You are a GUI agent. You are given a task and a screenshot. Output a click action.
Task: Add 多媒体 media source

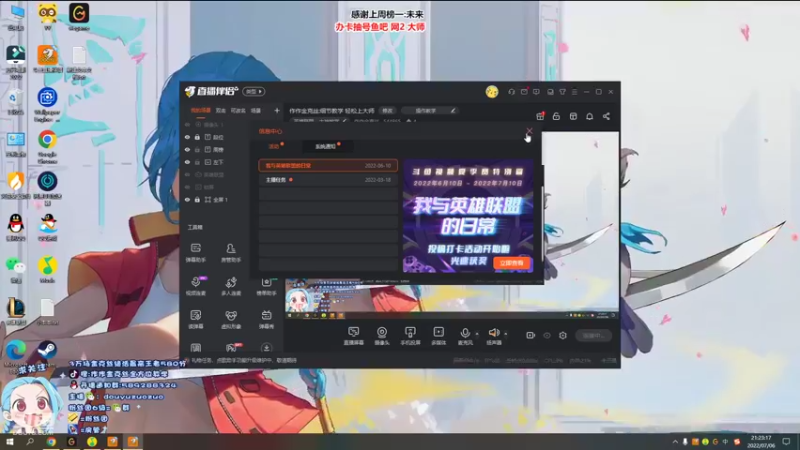click(x=438, y=336)
